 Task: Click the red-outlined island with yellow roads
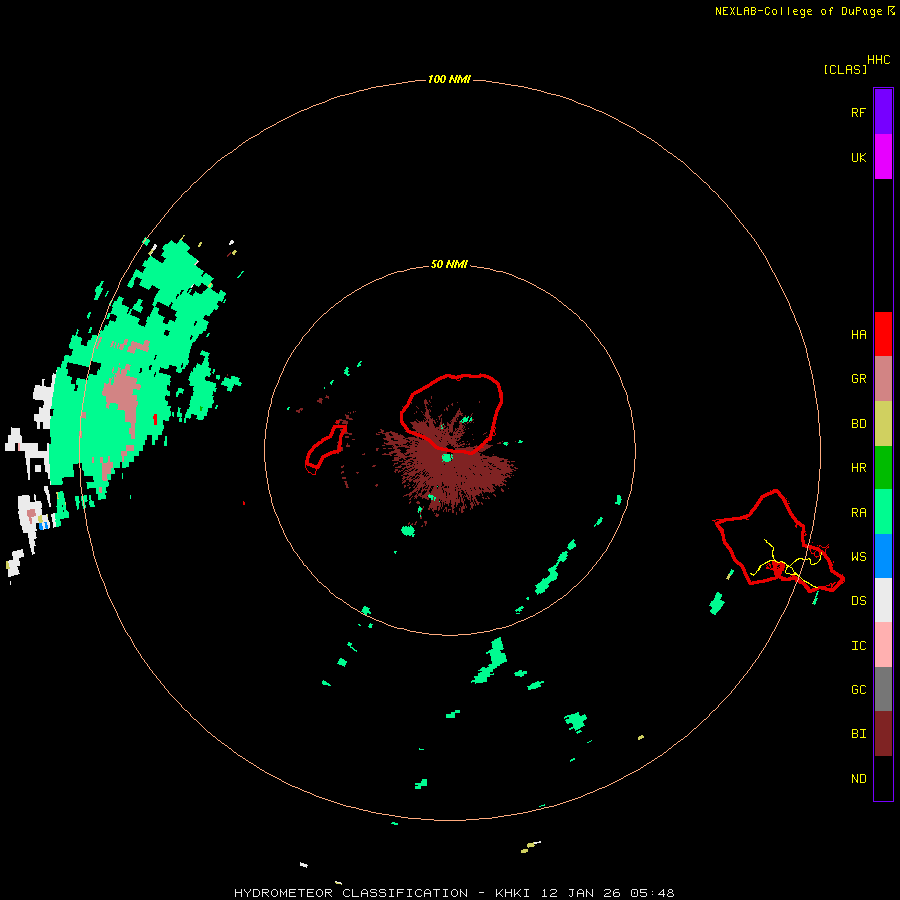(x=779, y=540)
